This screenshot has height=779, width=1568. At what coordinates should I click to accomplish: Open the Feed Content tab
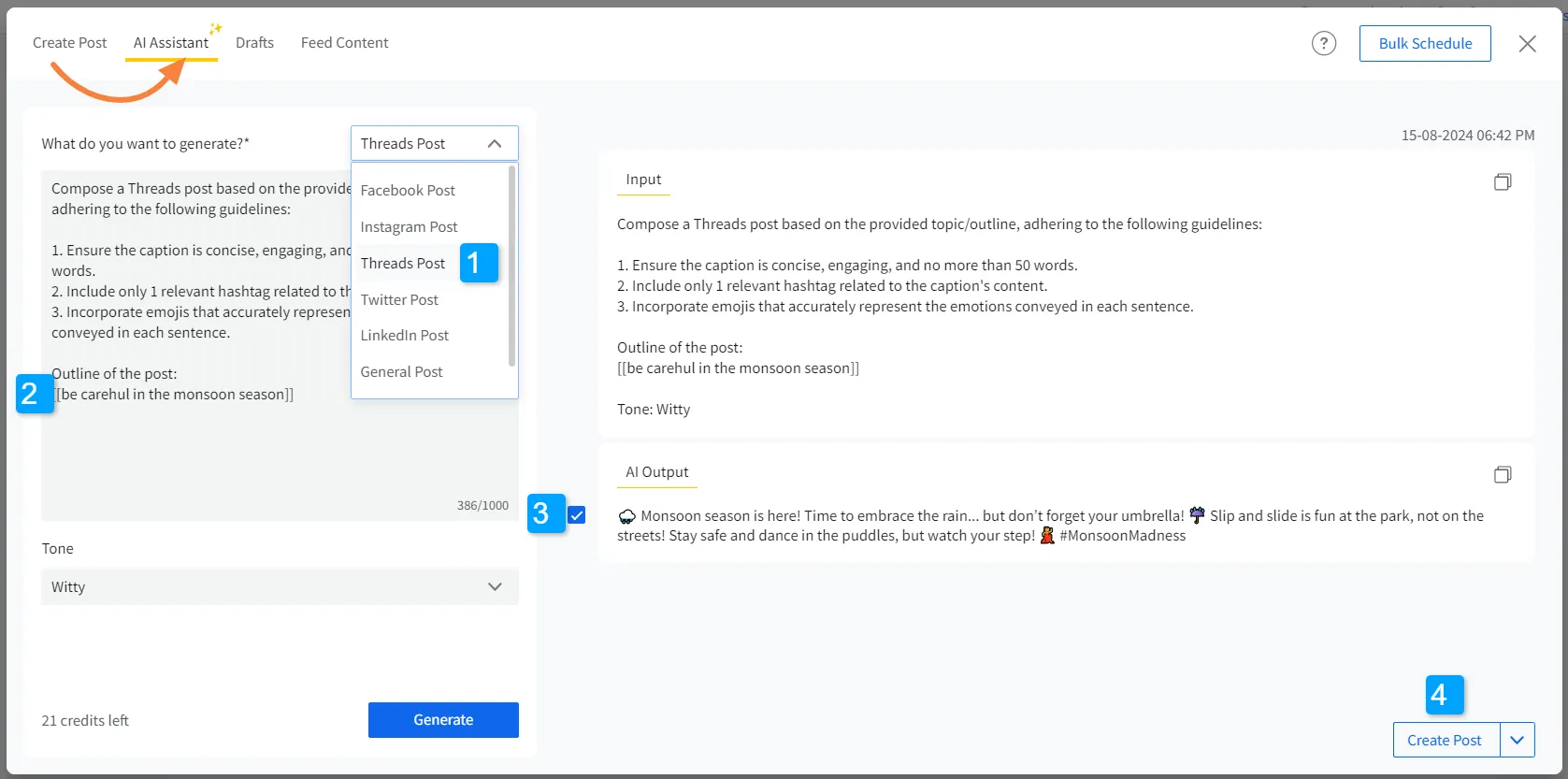click(x=344, y=43)
